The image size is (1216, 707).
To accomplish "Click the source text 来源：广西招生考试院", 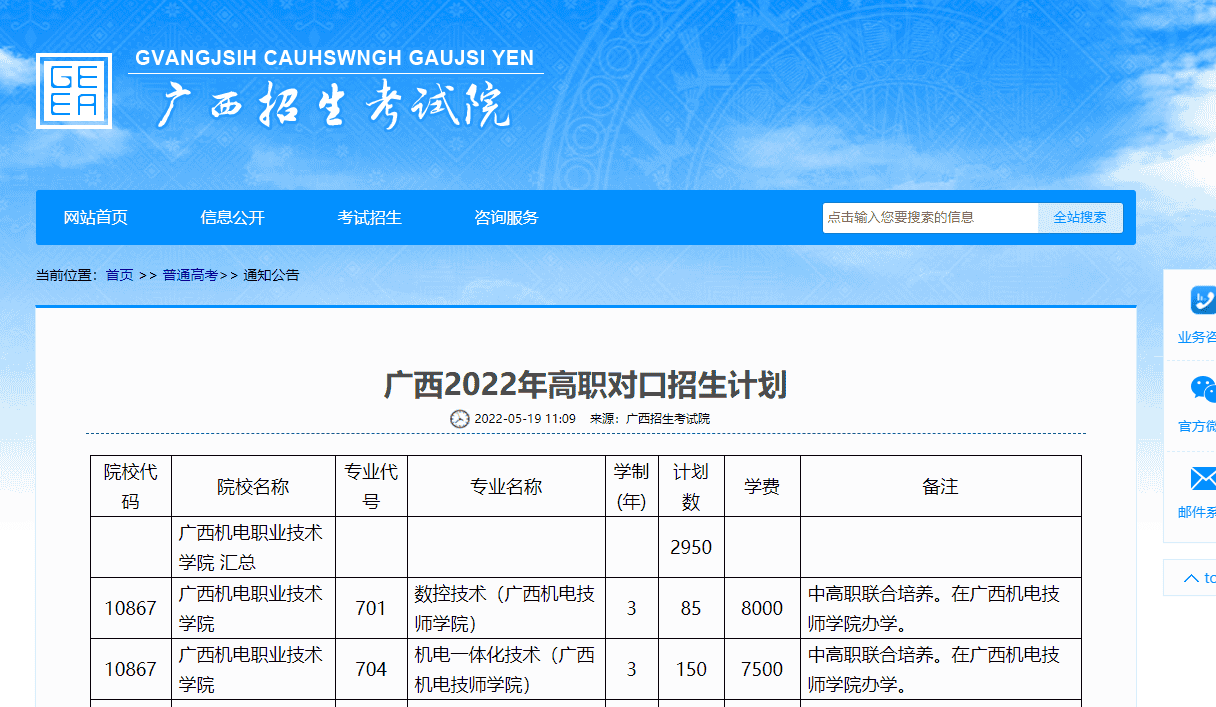I will pyautogui.click(x=650, y=419).
